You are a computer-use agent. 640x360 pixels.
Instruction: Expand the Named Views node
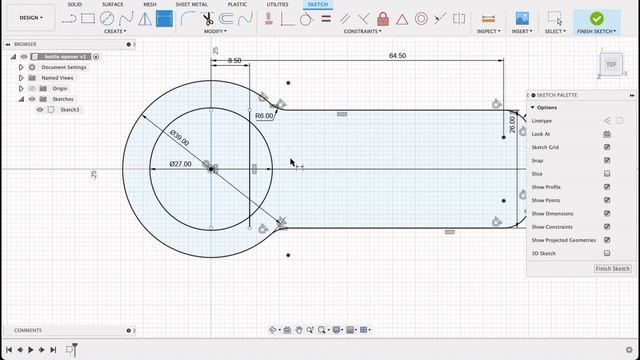click(x=21, y=78)
